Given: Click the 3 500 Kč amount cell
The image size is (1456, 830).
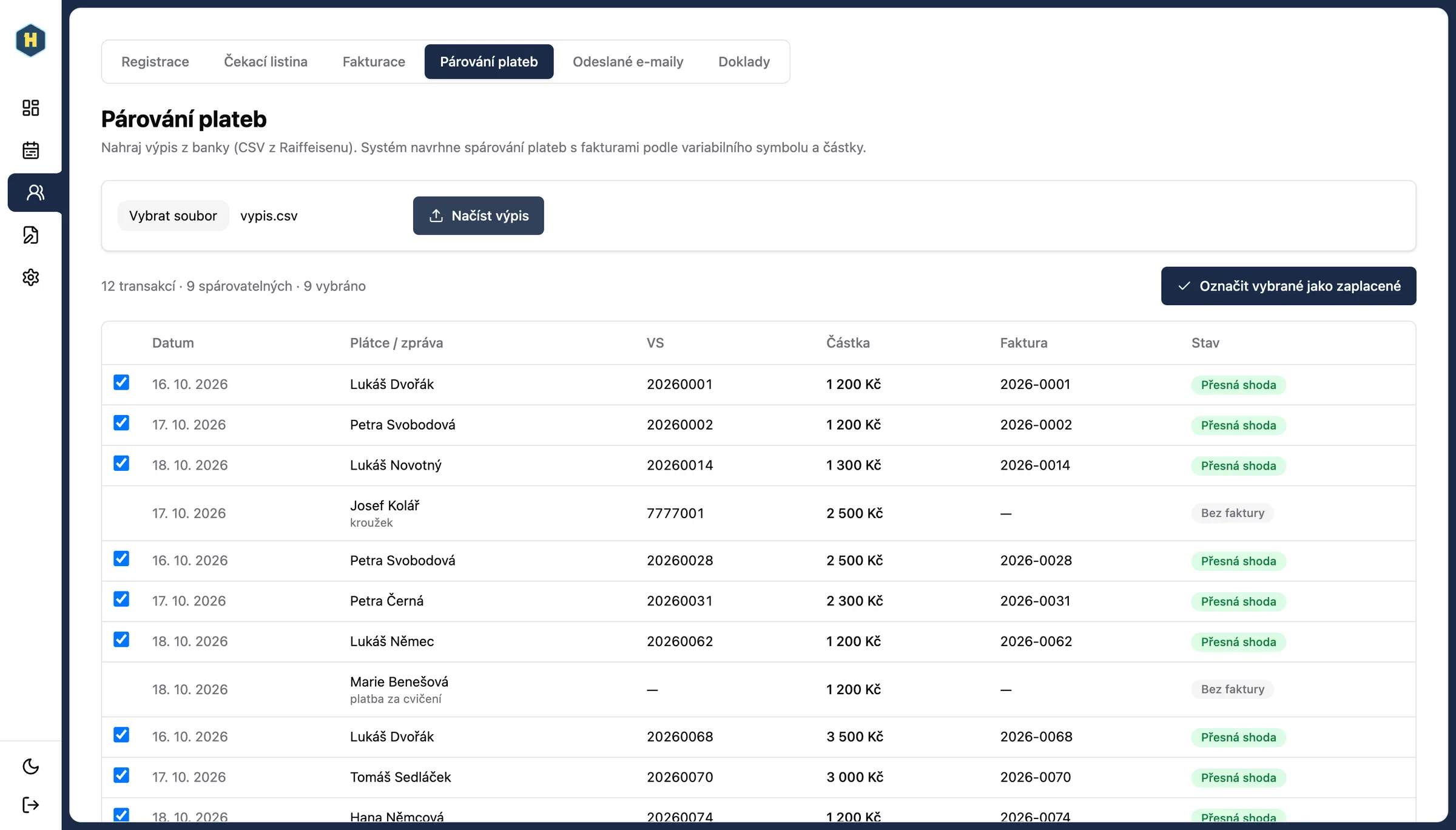Looking at the screenshot, I should [x=855, y=737].
